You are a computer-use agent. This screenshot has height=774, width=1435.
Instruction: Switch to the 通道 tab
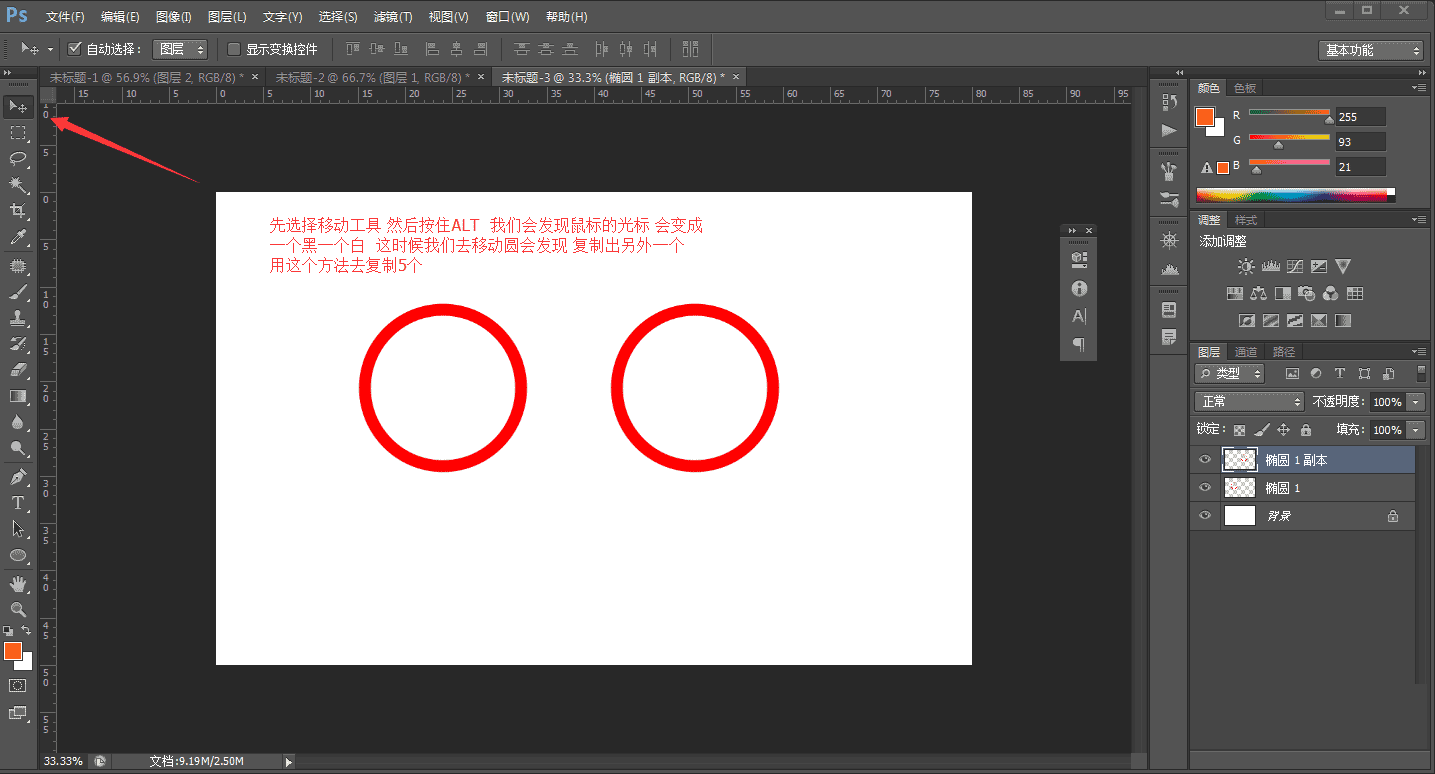(x=1245, y=351)
